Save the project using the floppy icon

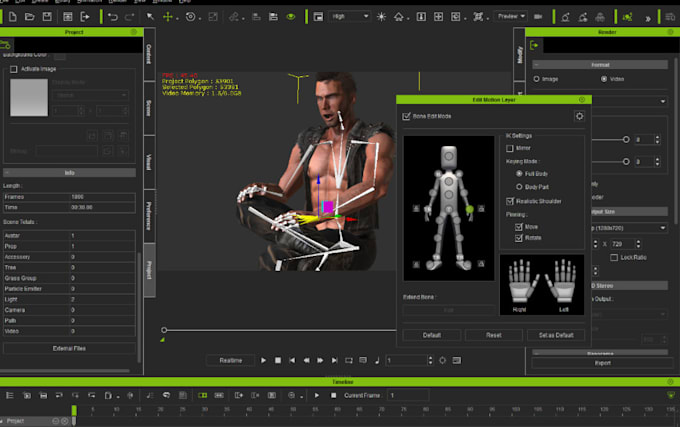(x=47, y=17)
